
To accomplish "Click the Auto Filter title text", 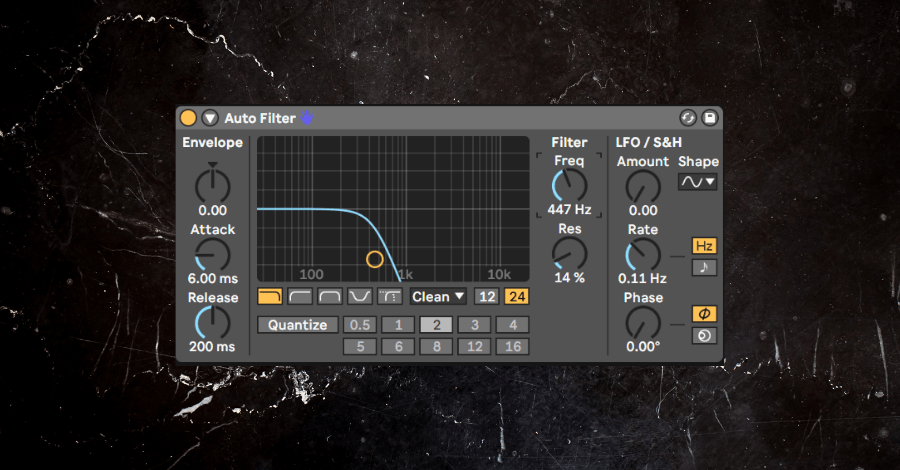I will [x=260, y=118].
